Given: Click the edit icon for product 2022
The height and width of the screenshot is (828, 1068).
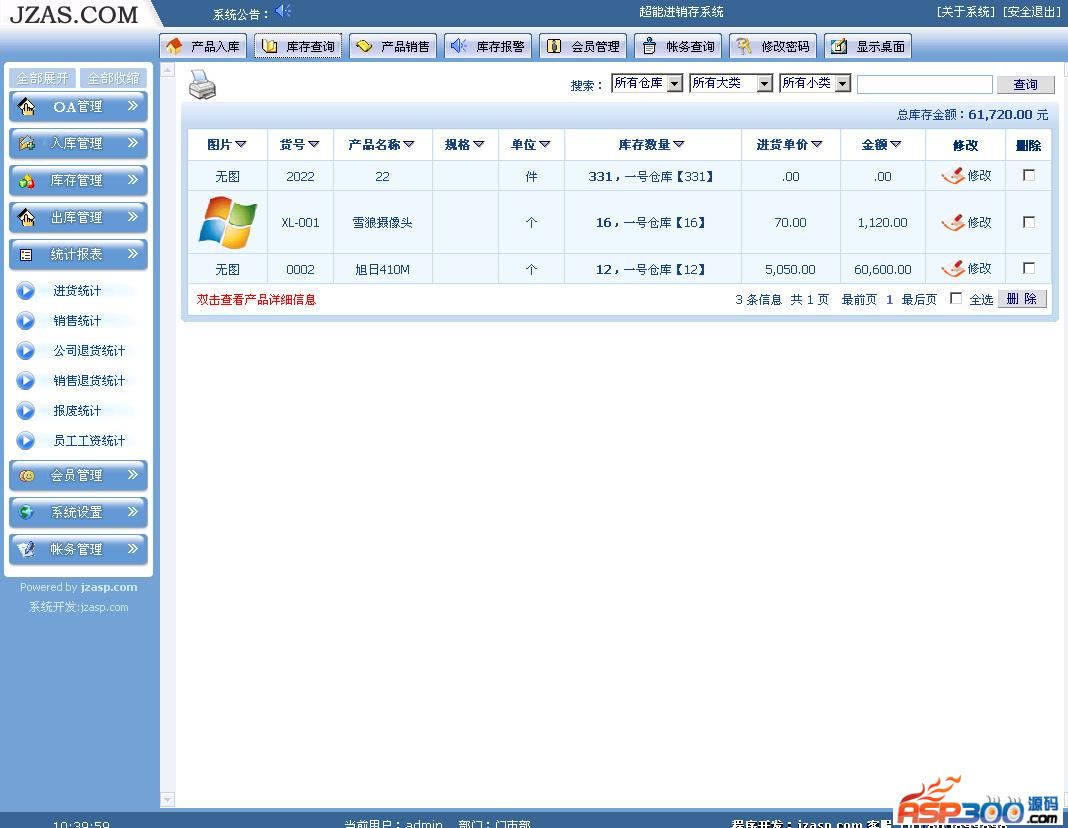Looking at the screenshot, I should tap(953, 176).
